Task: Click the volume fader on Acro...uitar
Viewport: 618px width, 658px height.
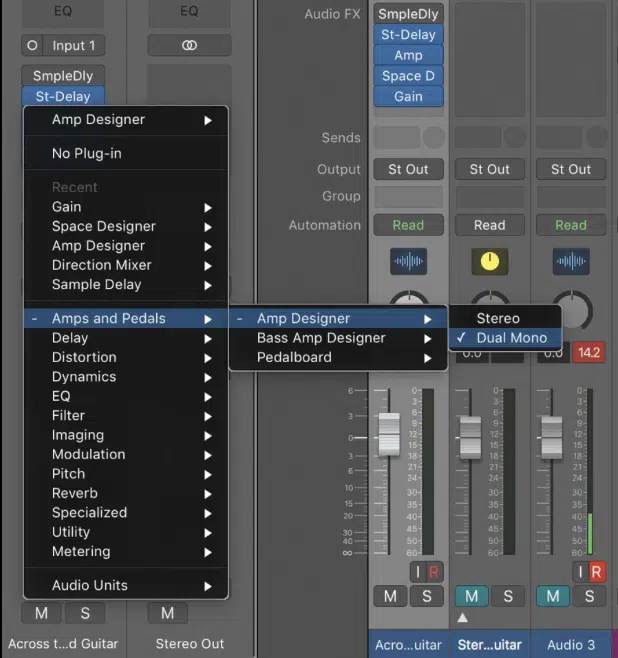Action: [389, 434]
